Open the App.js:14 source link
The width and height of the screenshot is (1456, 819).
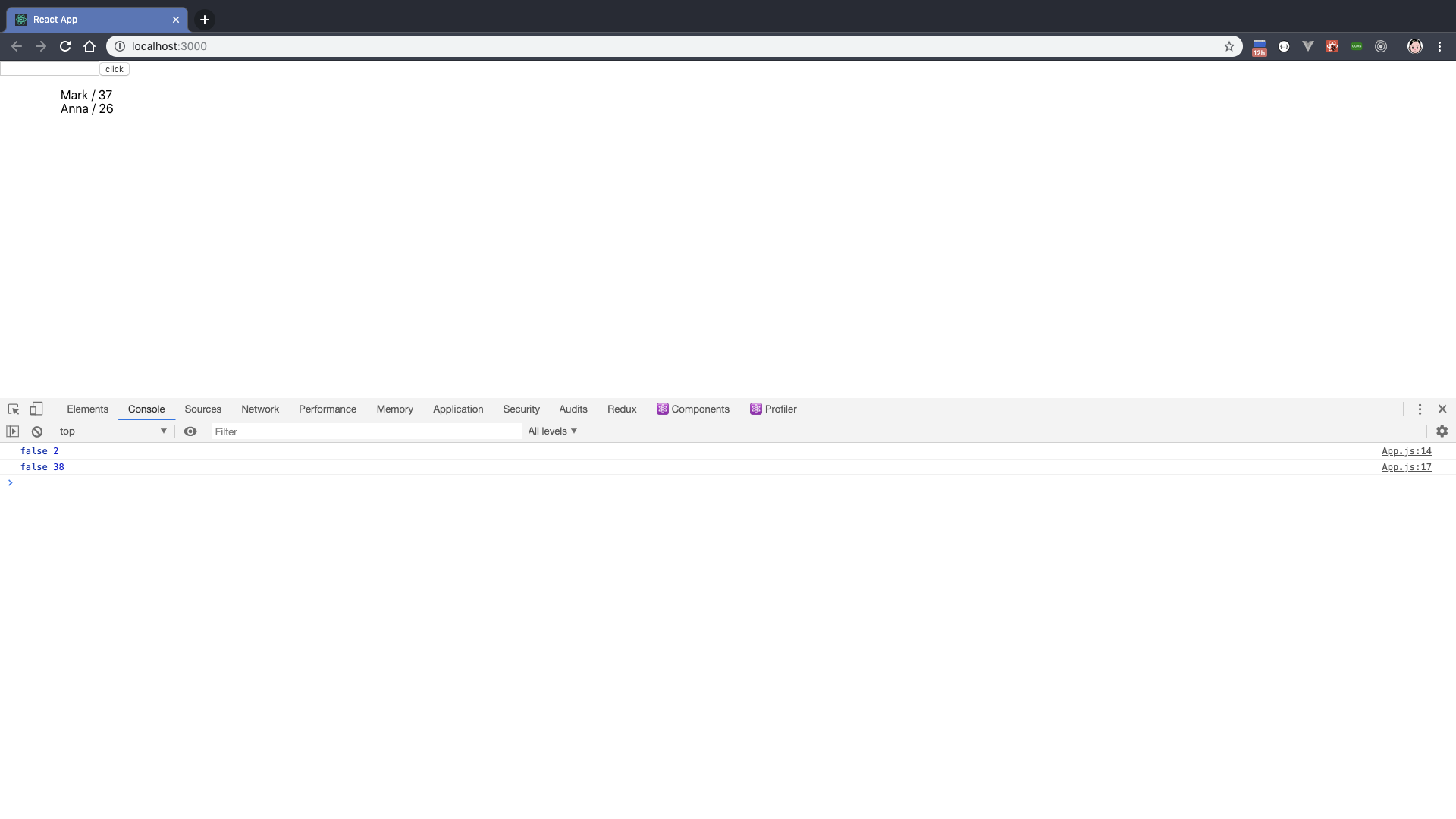(x=1406, y=451)
